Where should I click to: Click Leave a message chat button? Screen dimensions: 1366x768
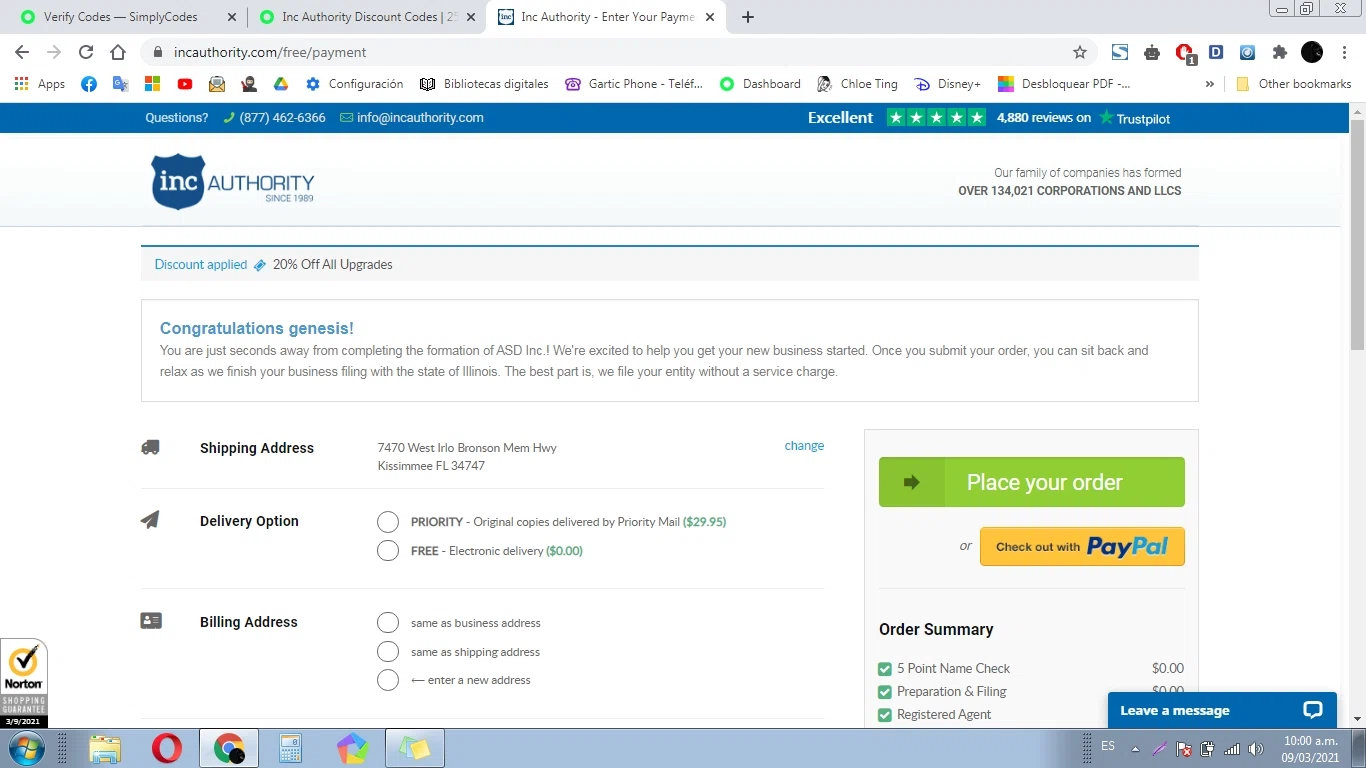(1222, 710)
